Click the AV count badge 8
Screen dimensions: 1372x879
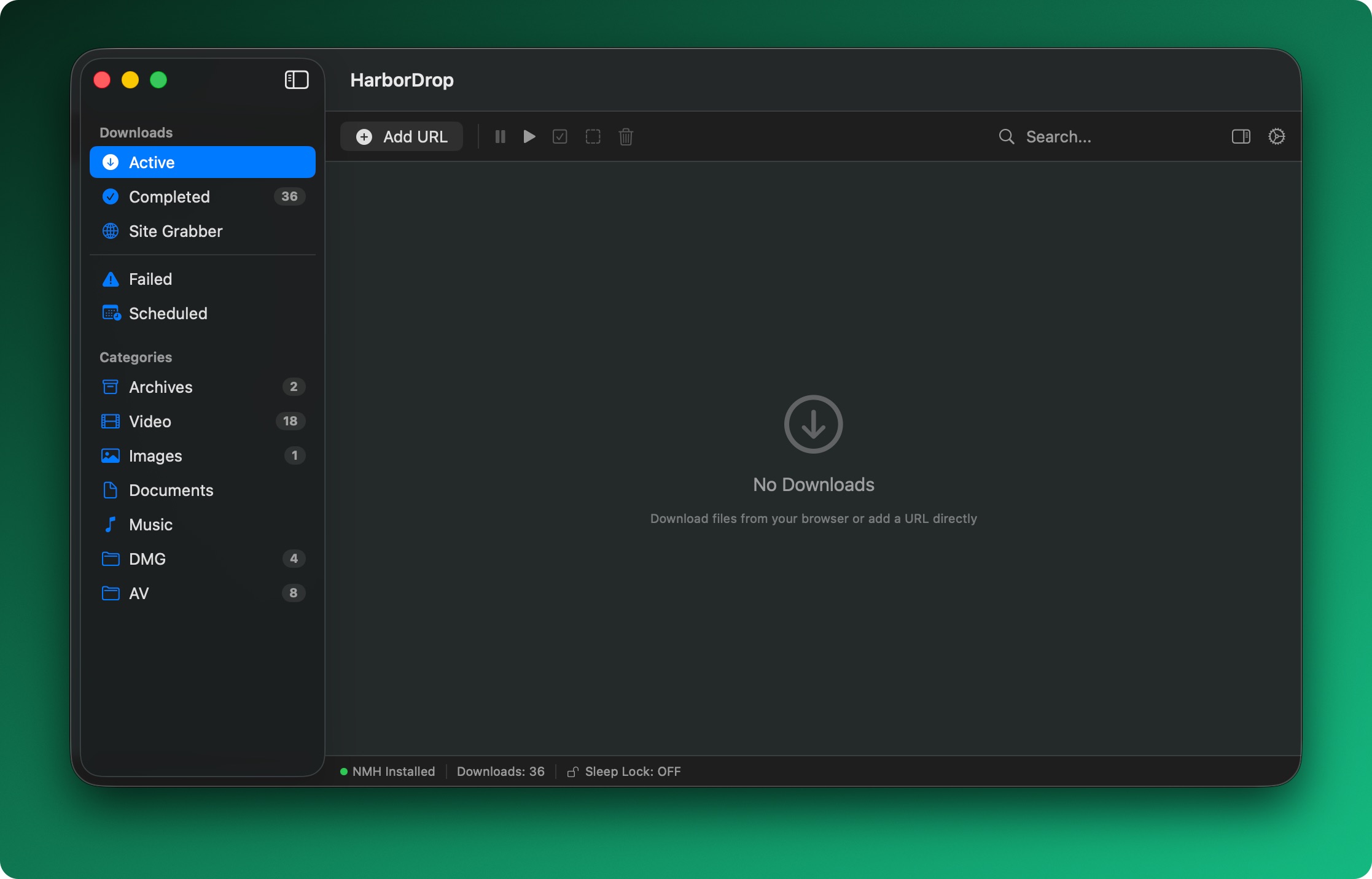294,593
